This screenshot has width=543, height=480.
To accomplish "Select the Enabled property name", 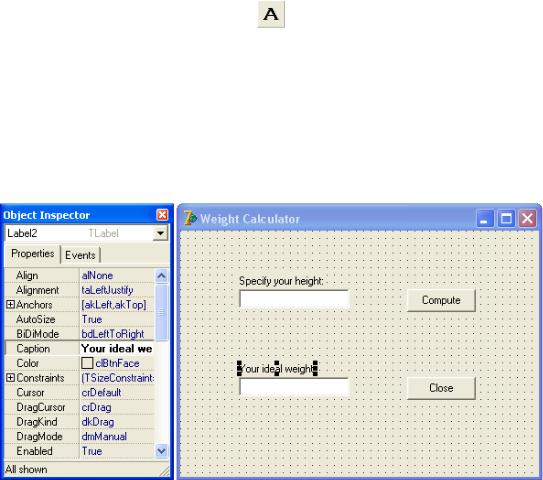I will click(x=34, y=451).
